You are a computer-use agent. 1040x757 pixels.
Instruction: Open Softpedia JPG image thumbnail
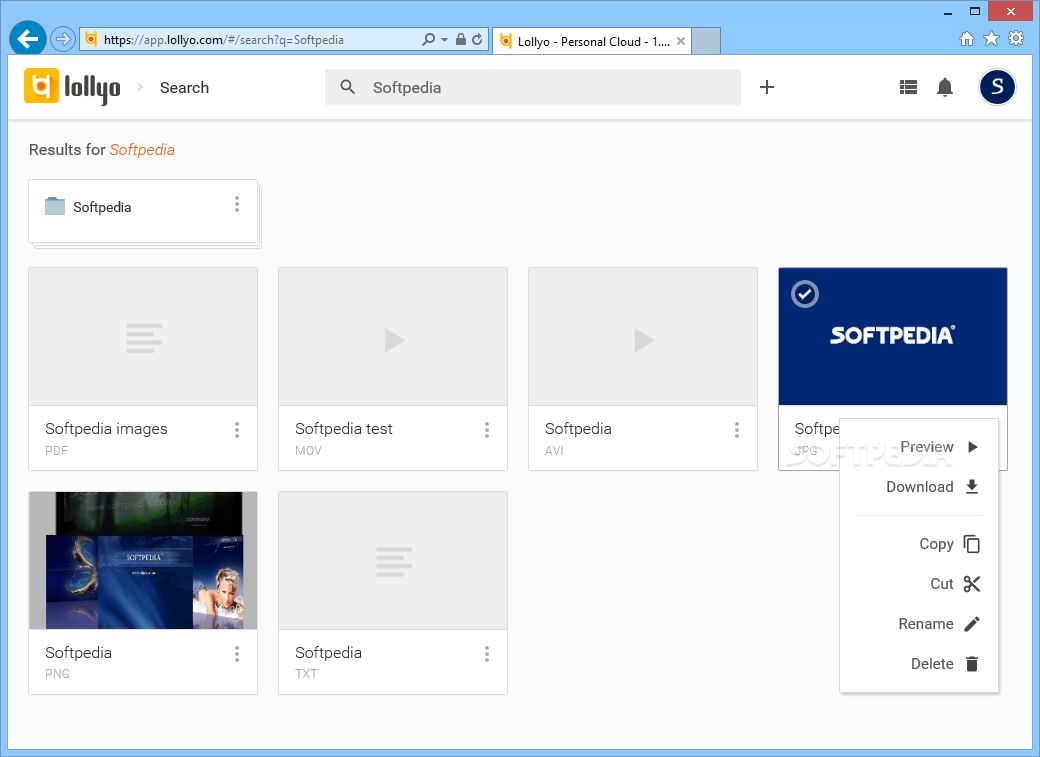pyautogui.click(x=893, y=337)
